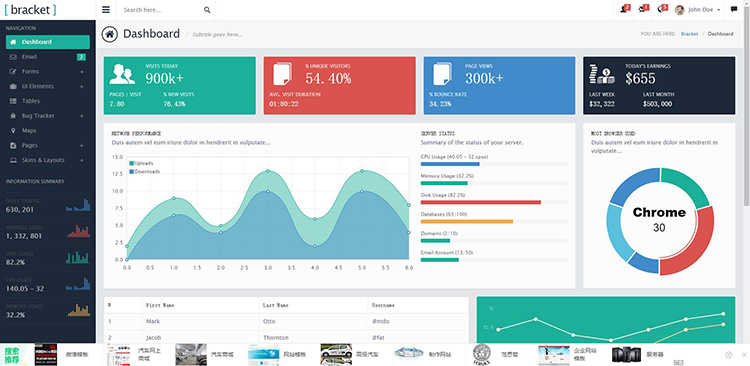This screenshot has width=750, height=366.
Task: Select the Tables item in navigation
Action: (x=48, y=101)
